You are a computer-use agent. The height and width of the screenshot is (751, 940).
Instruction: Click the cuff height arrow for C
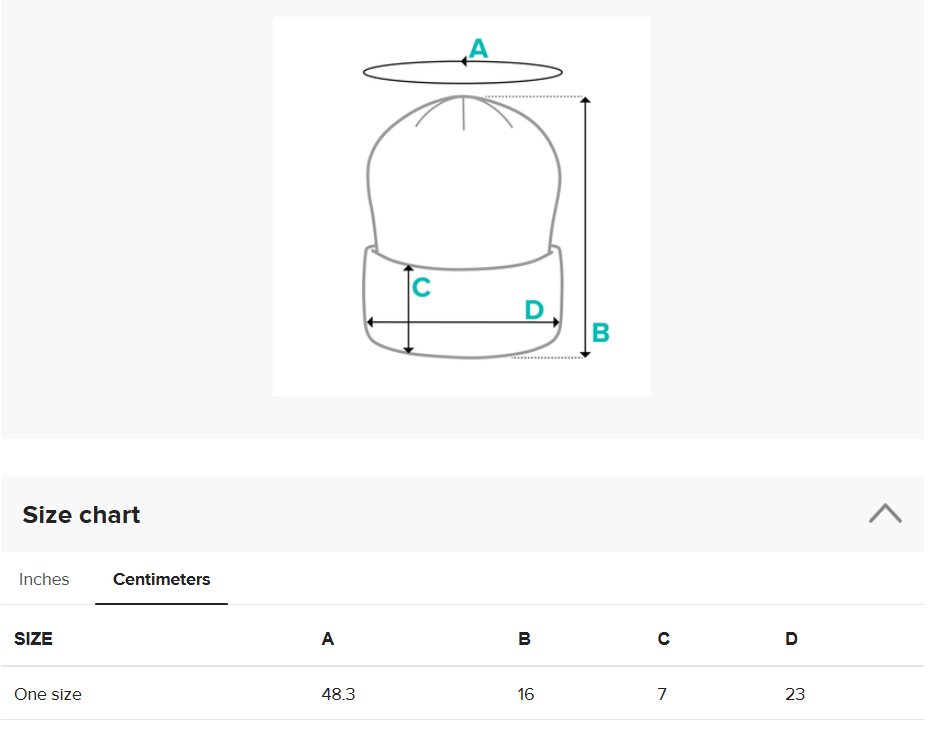point(408,309)
